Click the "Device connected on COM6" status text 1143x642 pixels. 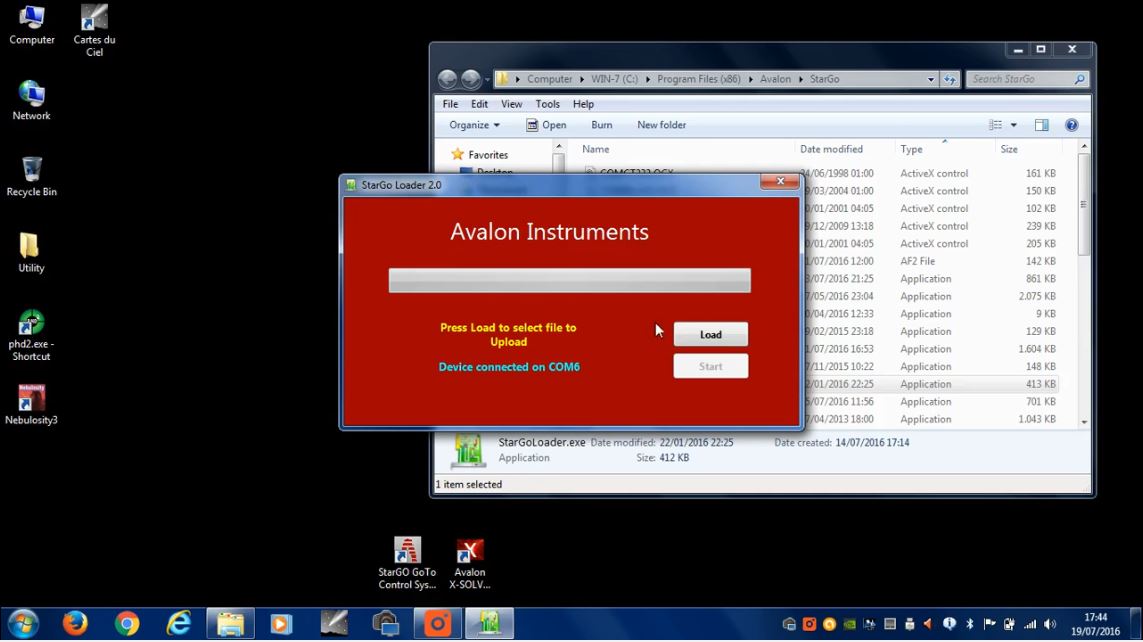[509, 367]
